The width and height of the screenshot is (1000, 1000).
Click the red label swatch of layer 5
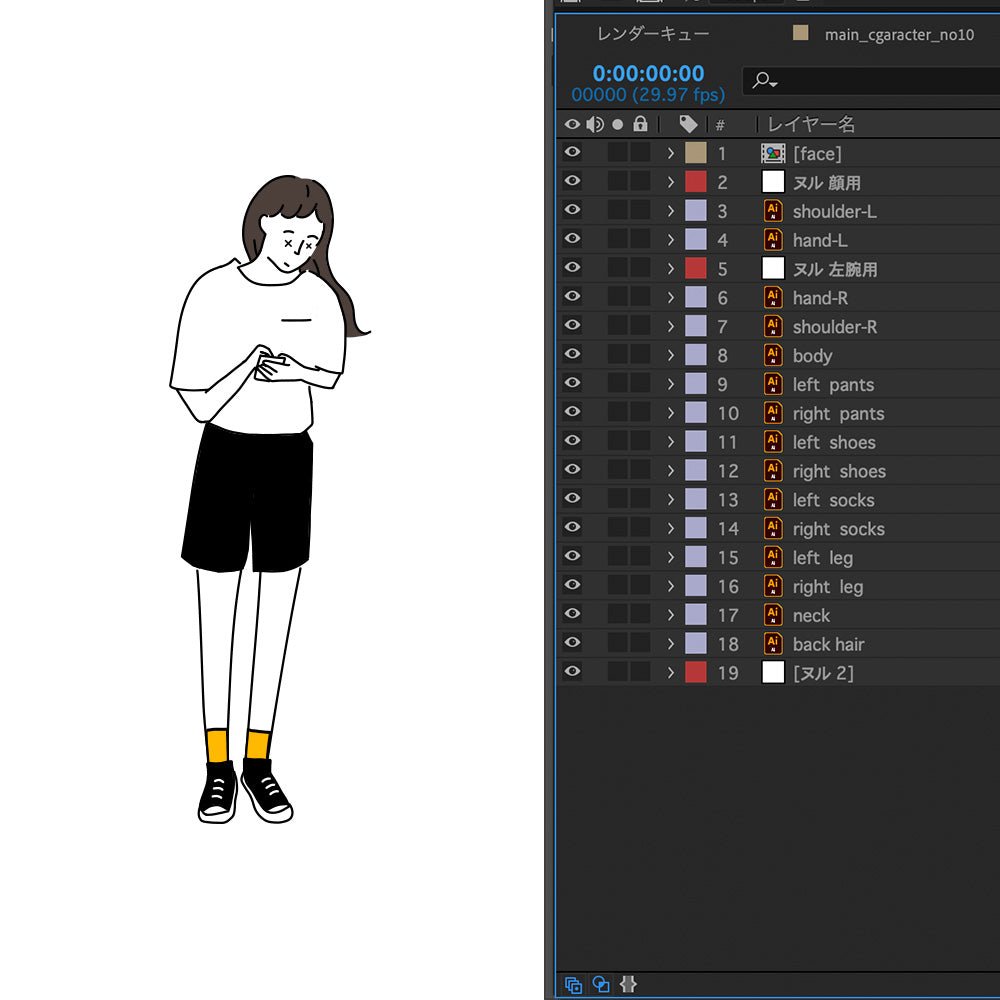point(695,269)
